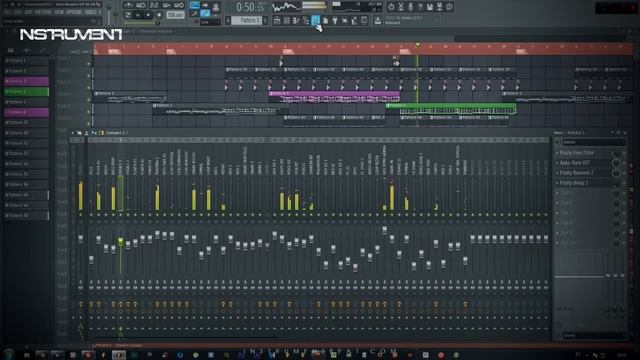Open Fruity Free Filter slot arrow menu
The image size is (640, 360).
tap(558, 153)
